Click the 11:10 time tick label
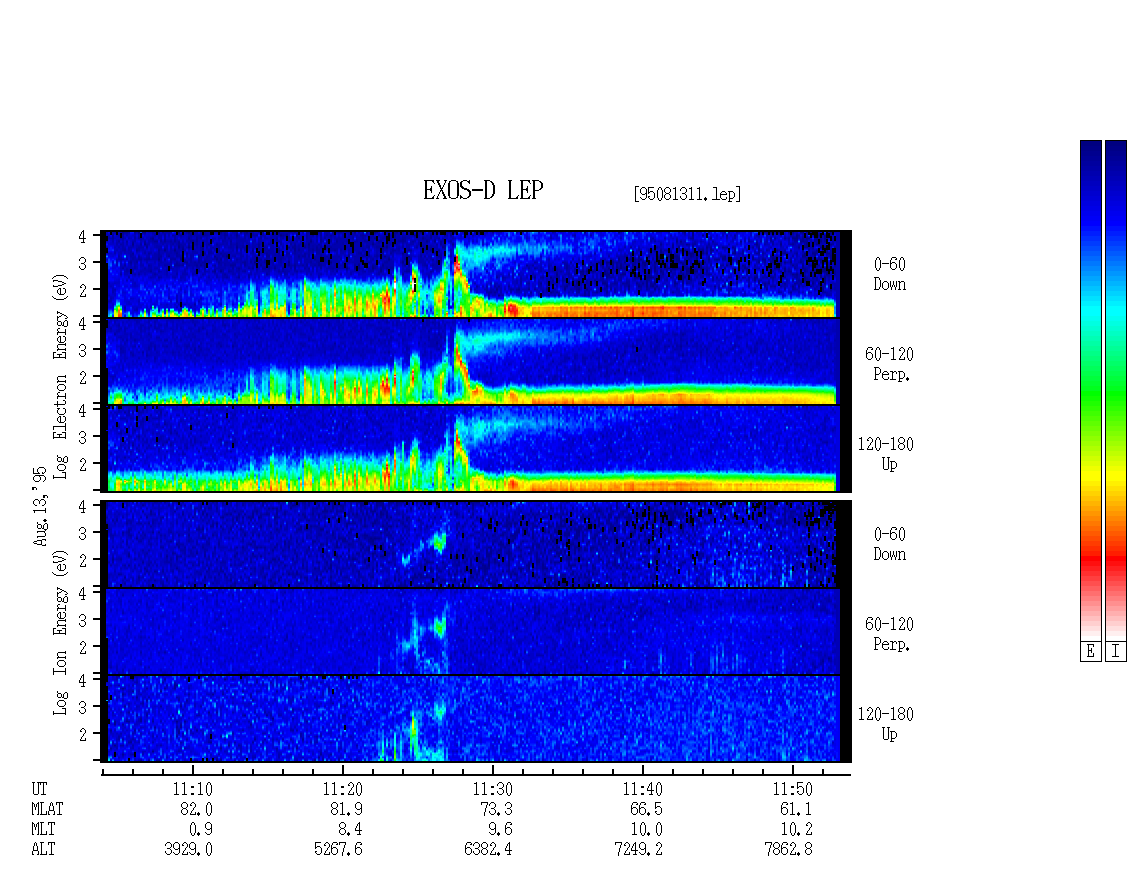Image resolution: width=1130 pixels, height=875 pixels. (x=192, y=789)
